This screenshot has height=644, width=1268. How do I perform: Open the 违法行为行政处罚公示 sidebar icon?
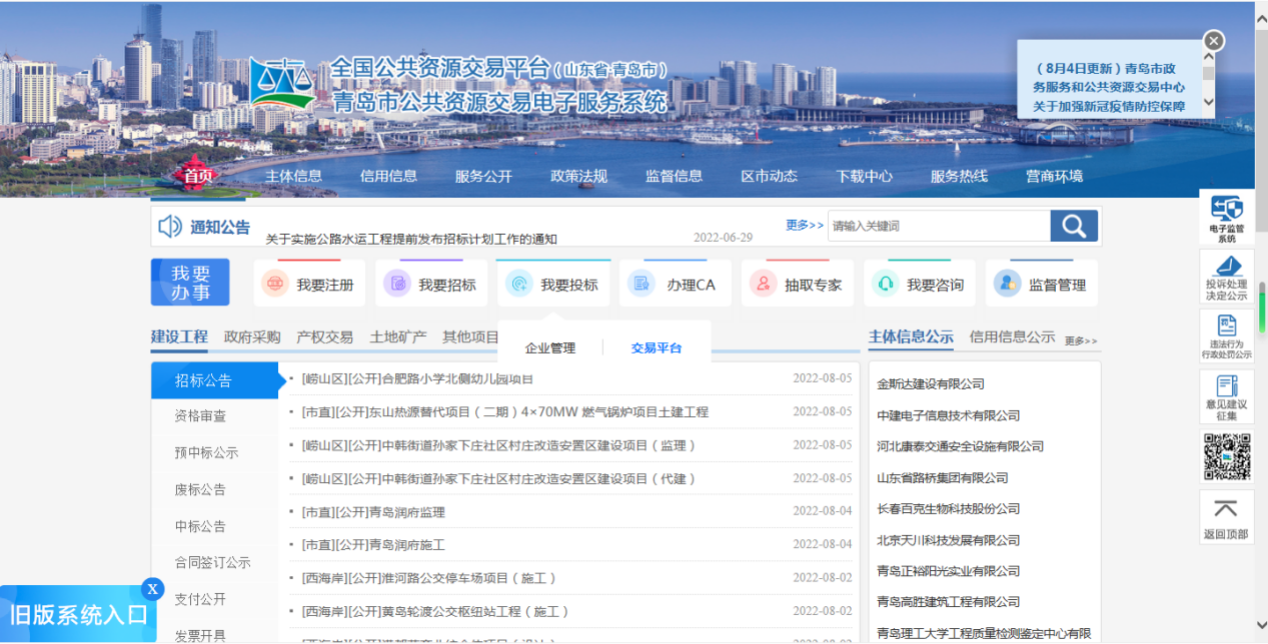pos(1227,336)
